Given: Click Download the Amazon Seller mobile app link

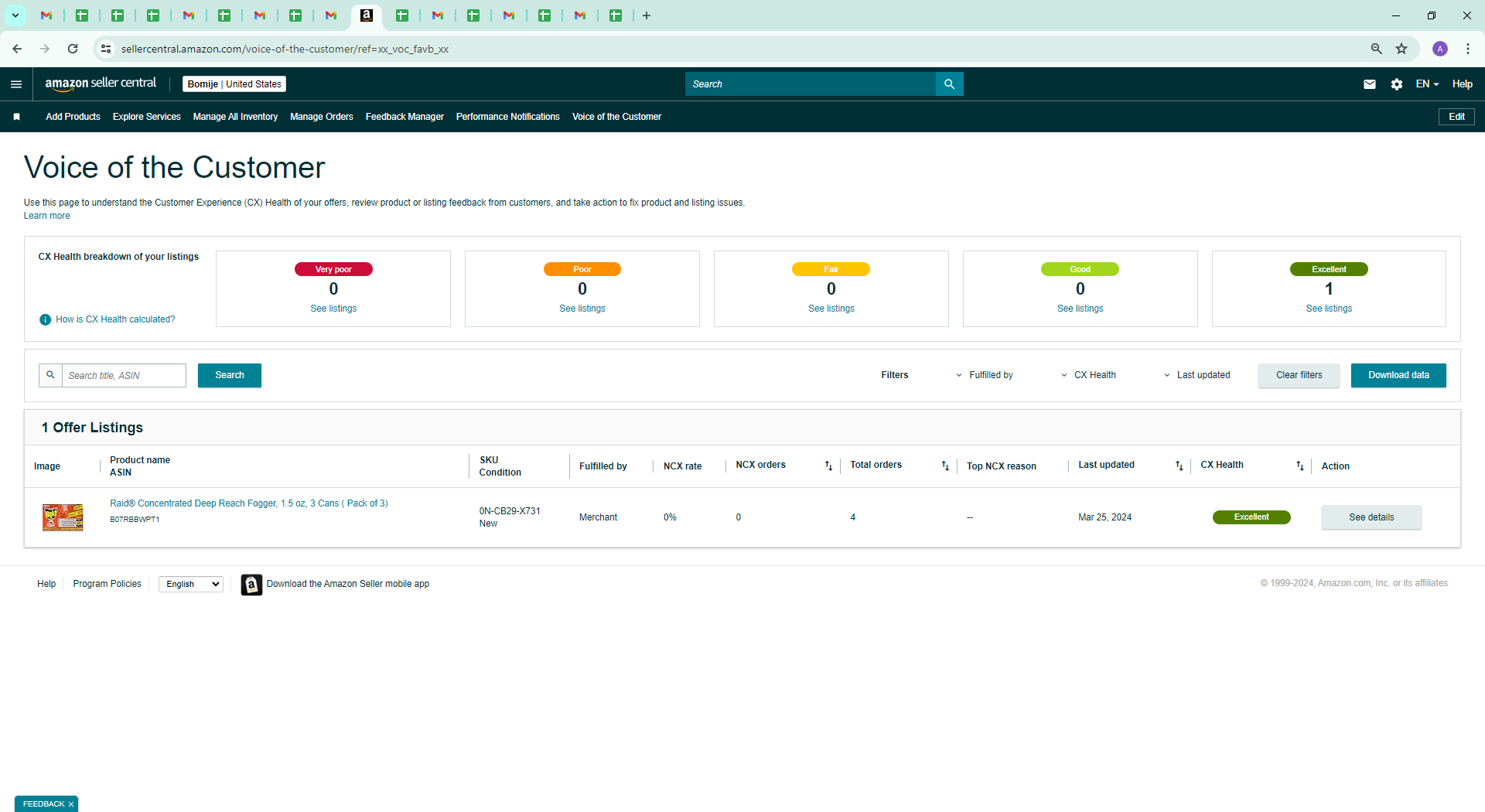Looking at the screenshot, I should [x=348, y=584].
